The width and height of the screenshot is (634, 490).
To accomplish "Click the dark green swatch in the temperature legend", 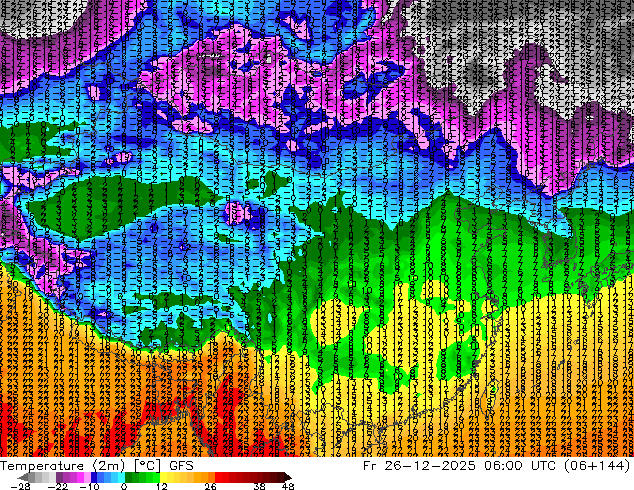I will tap(128, 477).
